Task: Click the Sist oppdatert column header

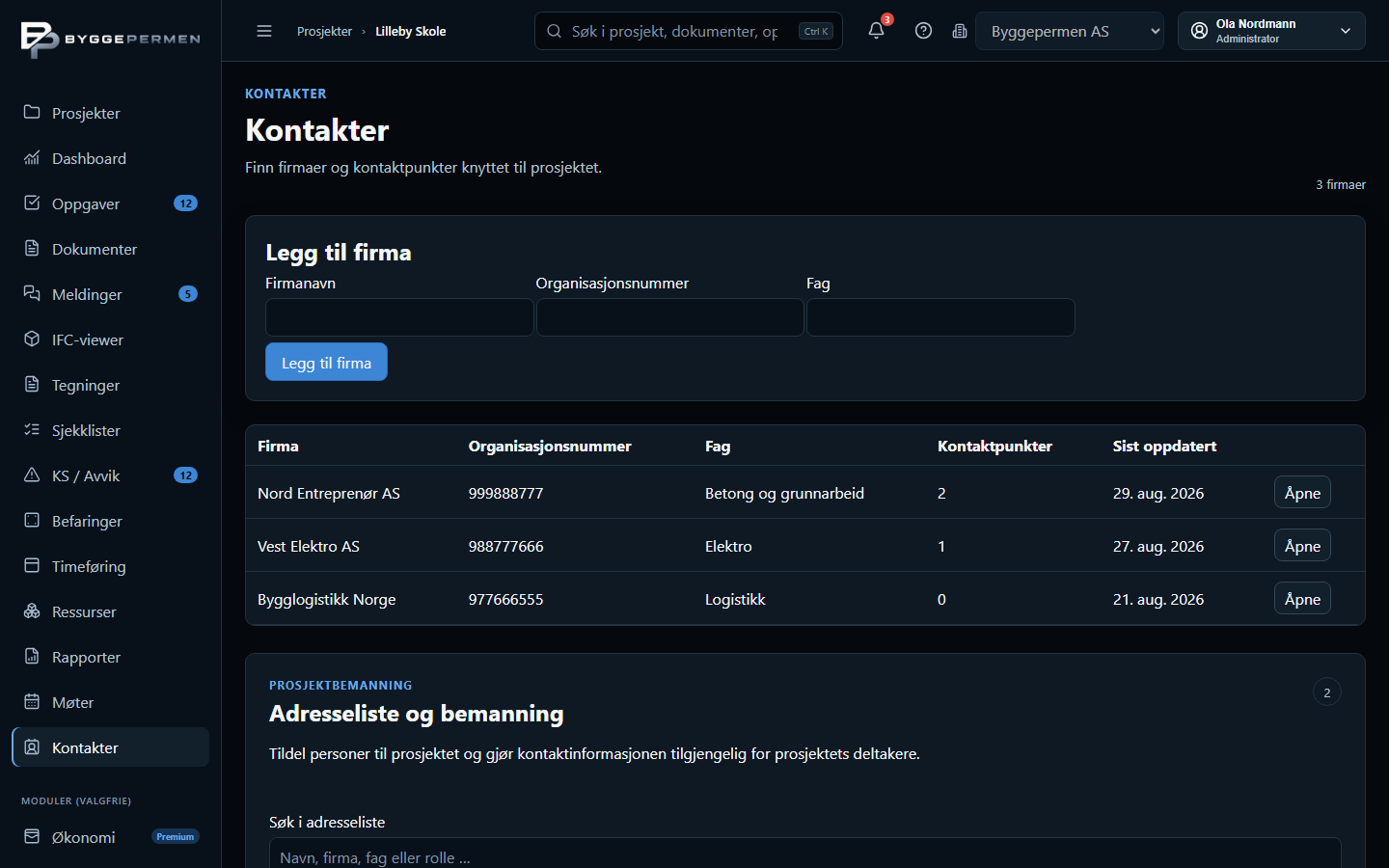Action: 1164,446
